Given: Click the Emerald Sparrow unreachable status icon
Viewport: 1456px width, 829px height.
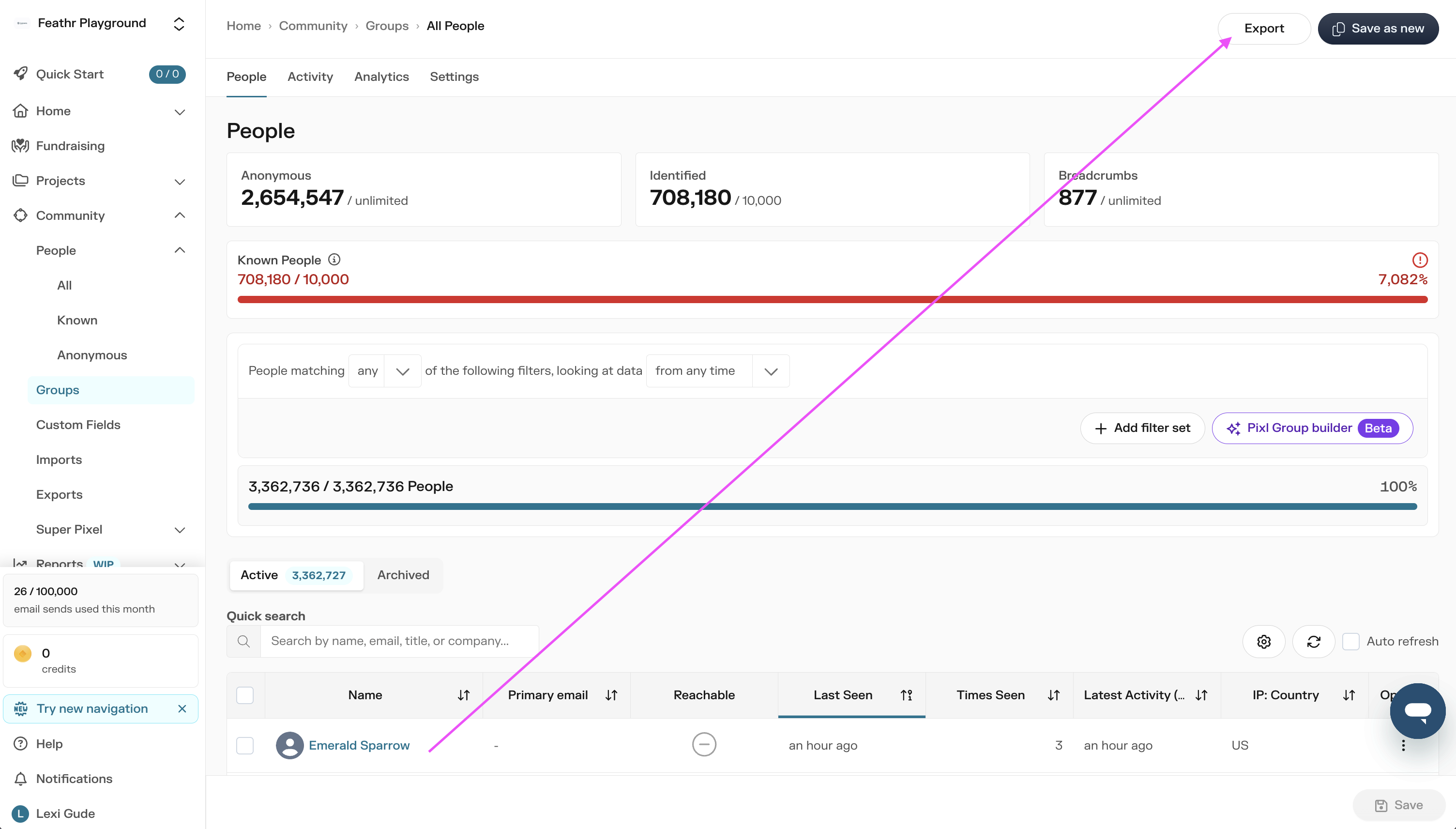Looking at the screenshot, I should [704, 745].
